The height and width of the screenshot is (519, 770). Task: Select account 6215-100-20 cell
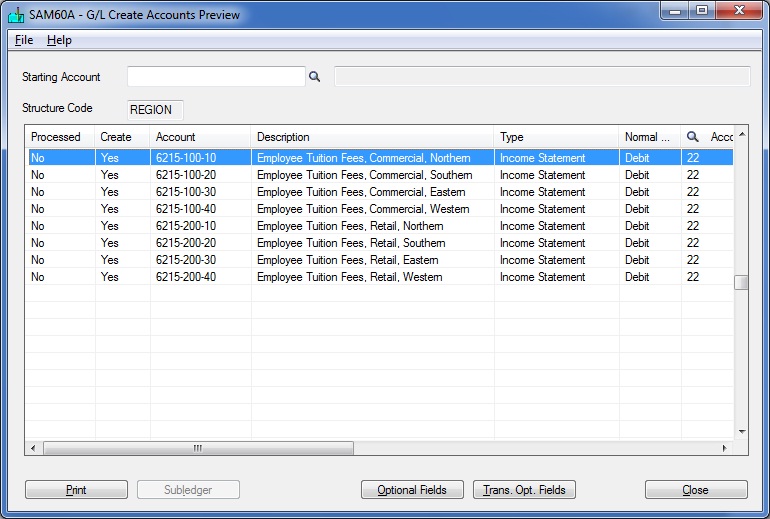click(200, 175)
